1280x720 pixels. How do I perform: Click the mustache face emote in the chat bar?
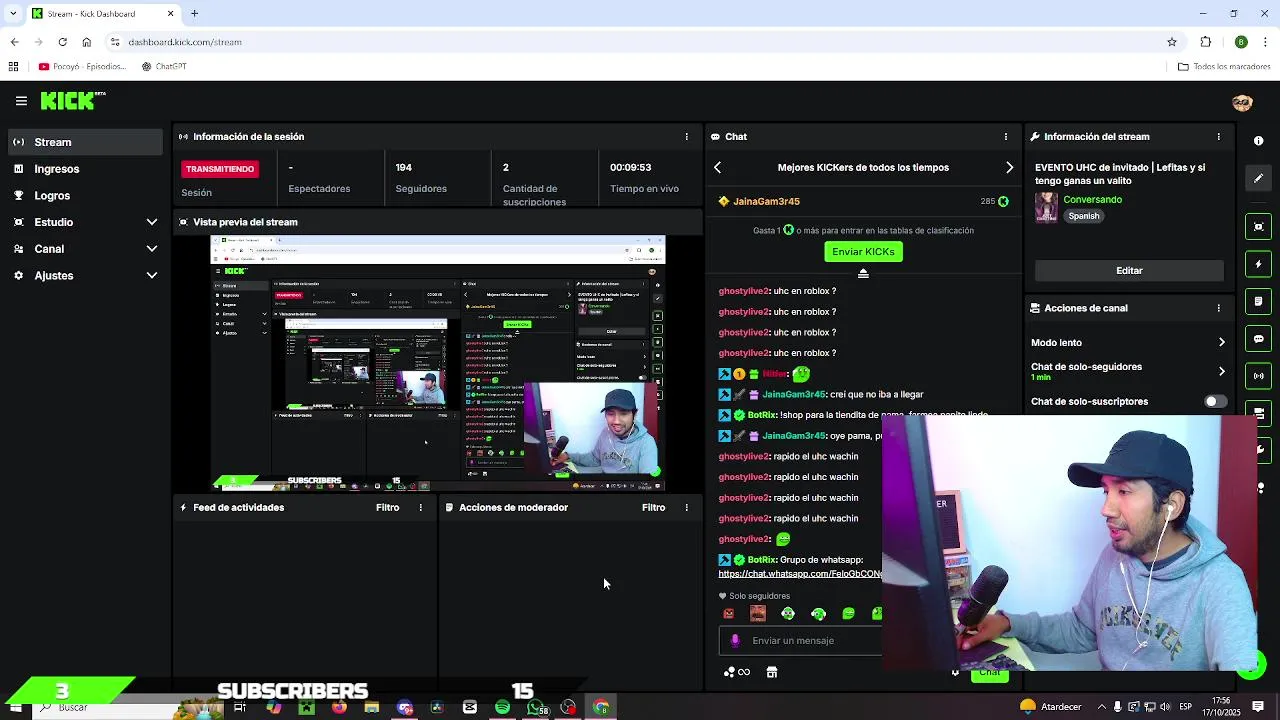[758, 614]
